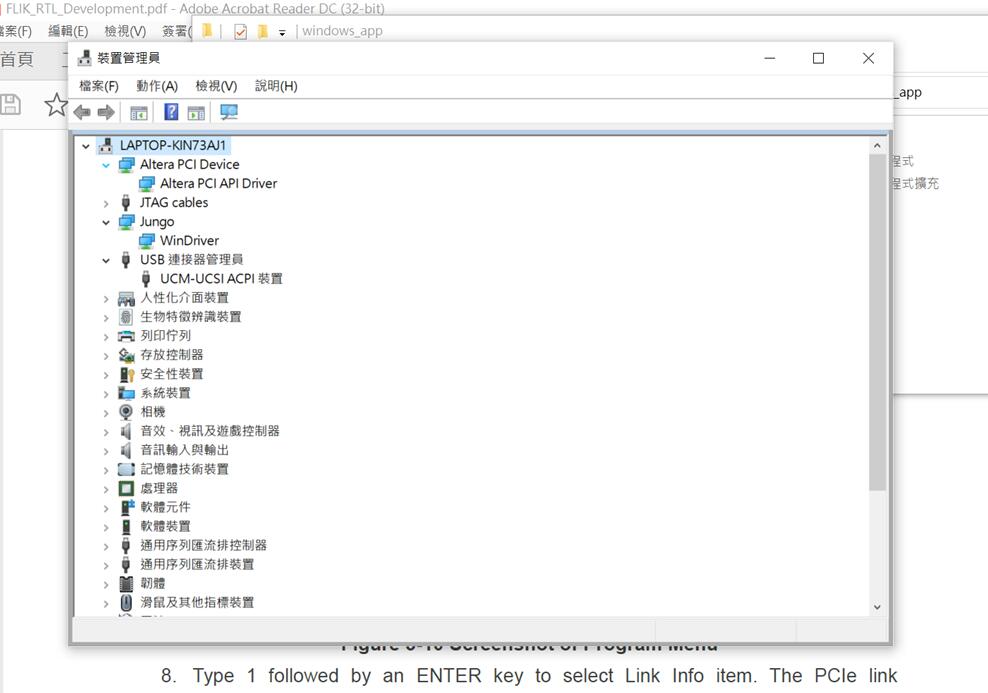The height and width of the screenshot is (693, 988).
Task: Click the monitor icon beside WinDriver
Action: (x=147, y=241)
